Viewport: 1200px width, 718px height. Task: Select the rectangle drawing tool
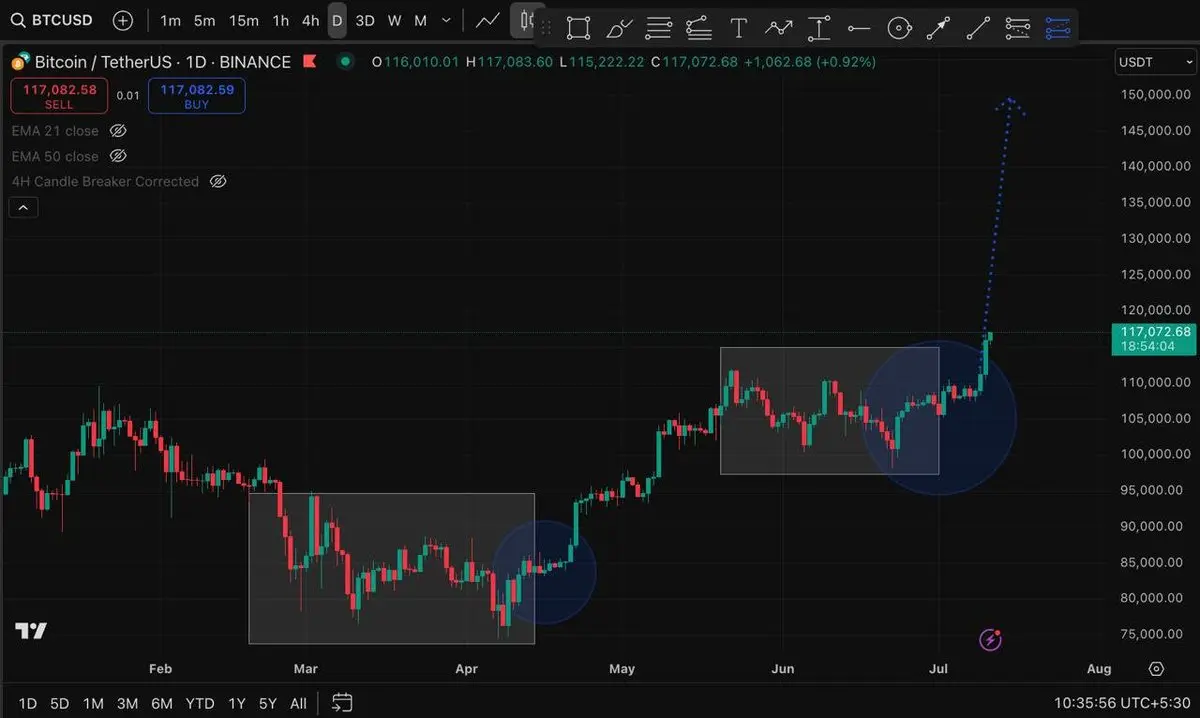tap(578, 29)
